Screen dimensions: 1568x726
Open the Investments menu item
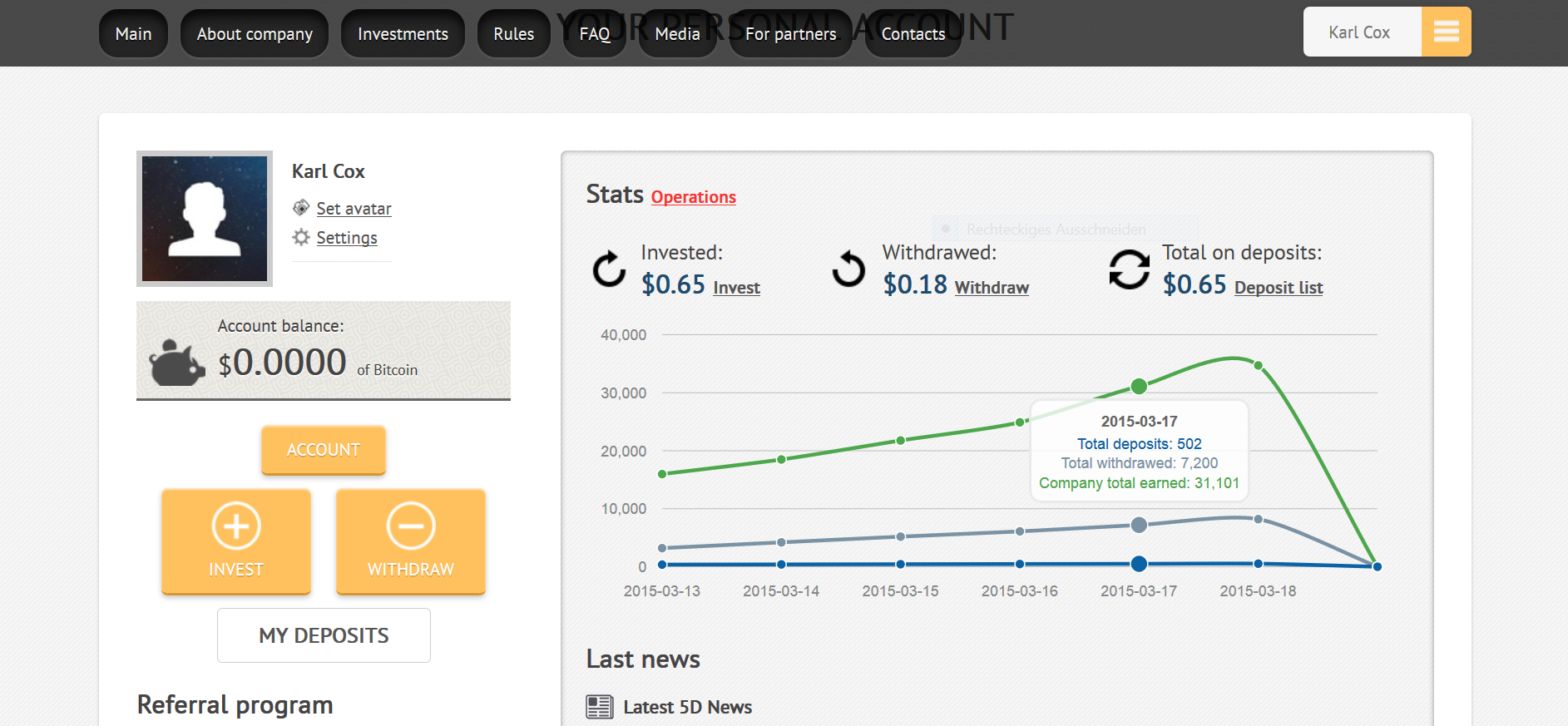[403, 34]
